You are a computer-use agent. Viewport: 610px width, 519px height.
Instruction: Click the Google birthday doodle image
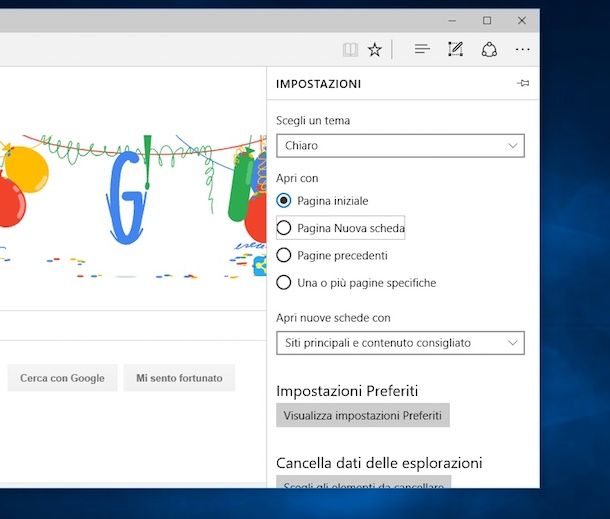[x=133, y=206]
